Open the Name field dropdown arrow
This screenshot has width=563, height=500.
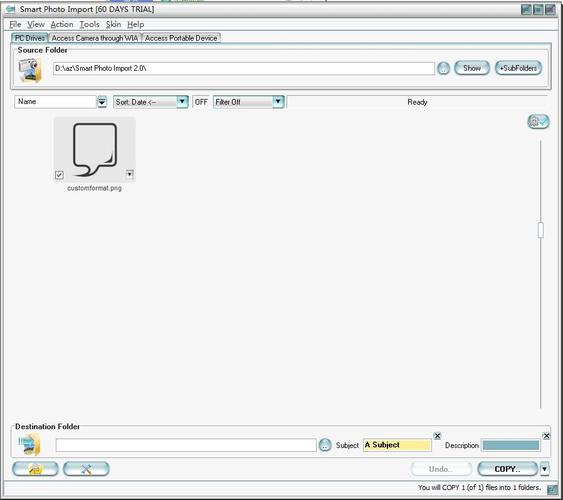pyautogui.click(x=102, y=102)
